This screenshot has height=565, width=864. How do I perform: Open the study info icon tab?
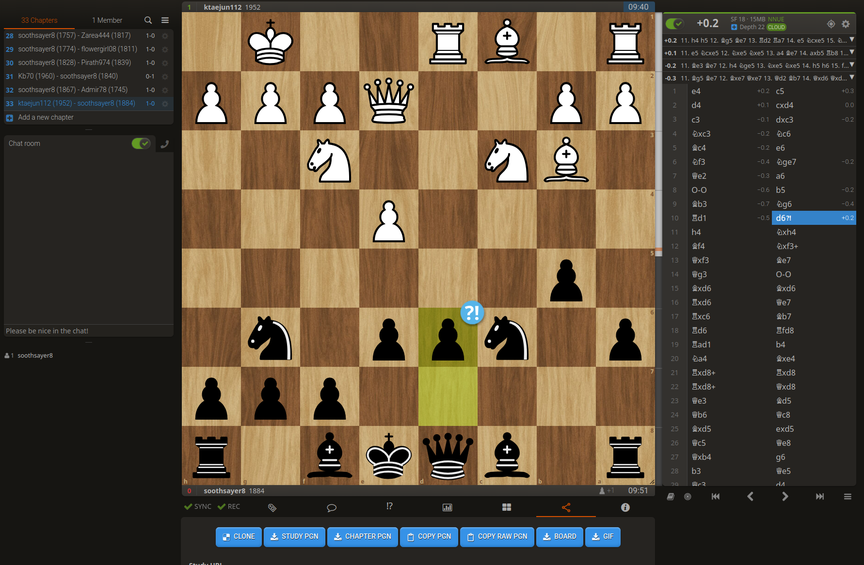pos(625,507)
